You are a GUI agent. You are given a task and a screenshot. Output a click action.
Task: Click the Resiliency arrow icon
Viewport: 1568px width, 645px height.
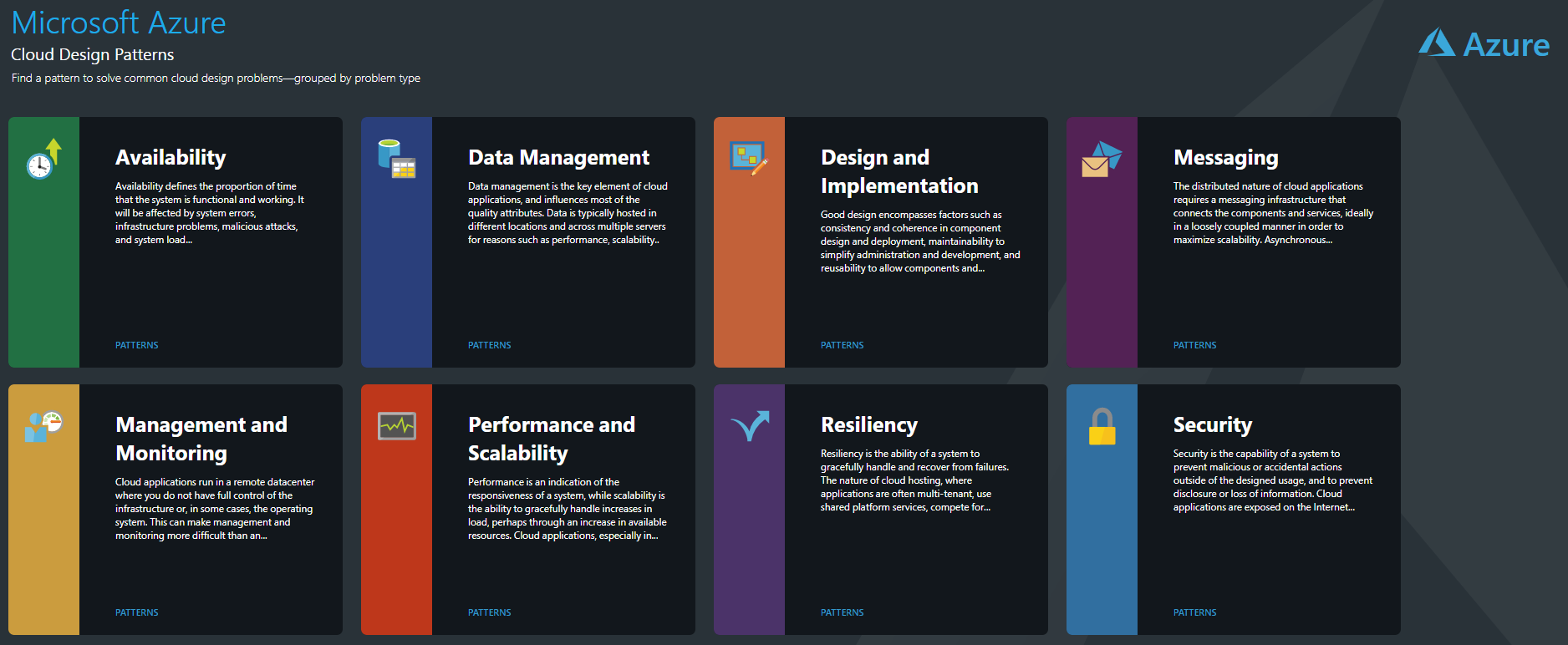[750, 425]
